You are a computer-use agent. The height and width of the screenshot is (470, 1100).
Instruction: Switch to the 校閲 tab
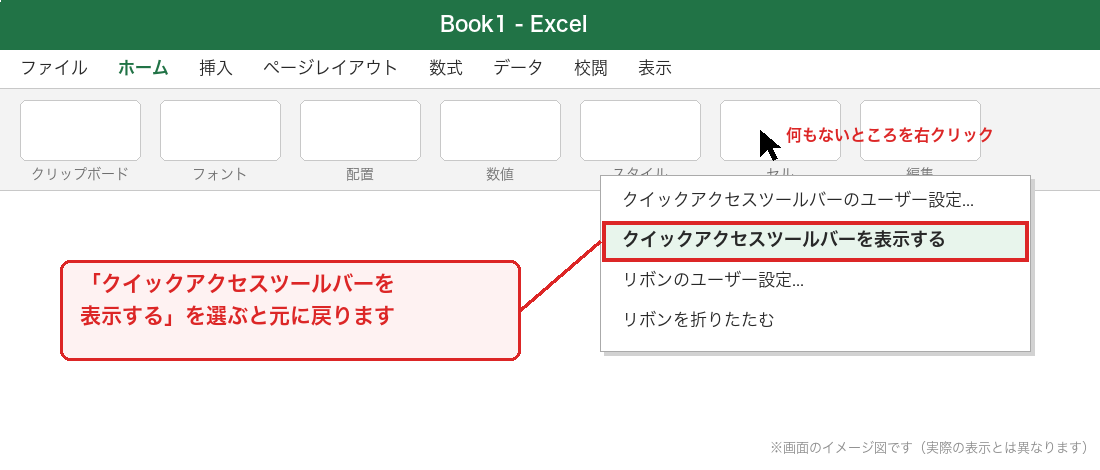coord(591,68)
